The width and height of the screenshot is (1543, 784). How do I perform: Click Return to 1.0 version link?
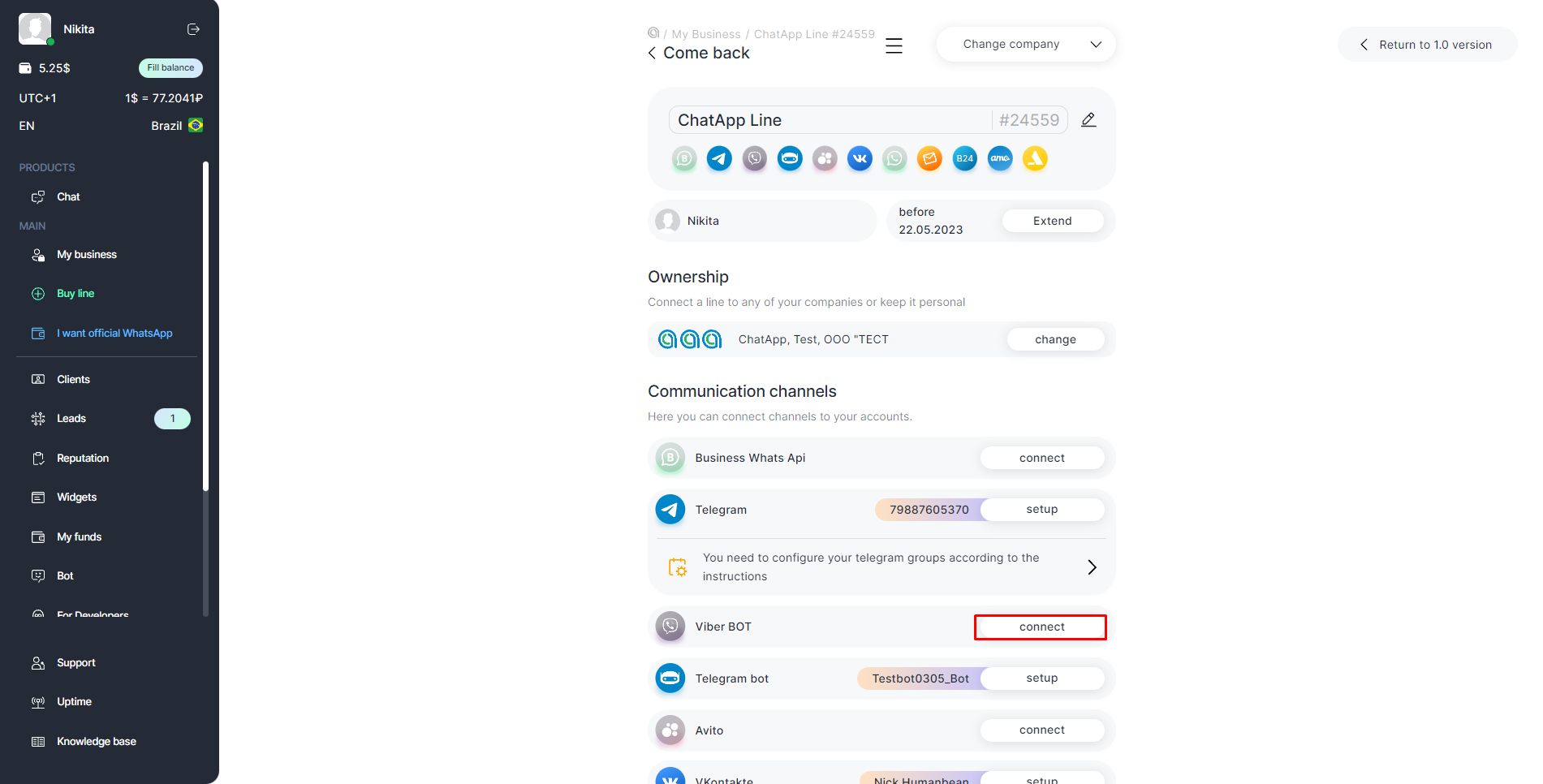point(1426,45)
